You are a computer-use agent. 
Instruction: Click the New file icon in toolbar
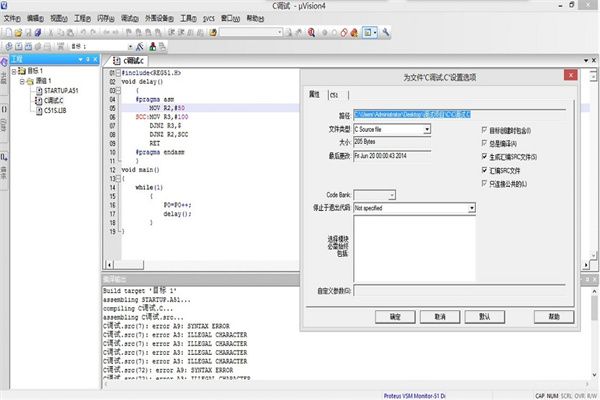click(x=8, y=33)
